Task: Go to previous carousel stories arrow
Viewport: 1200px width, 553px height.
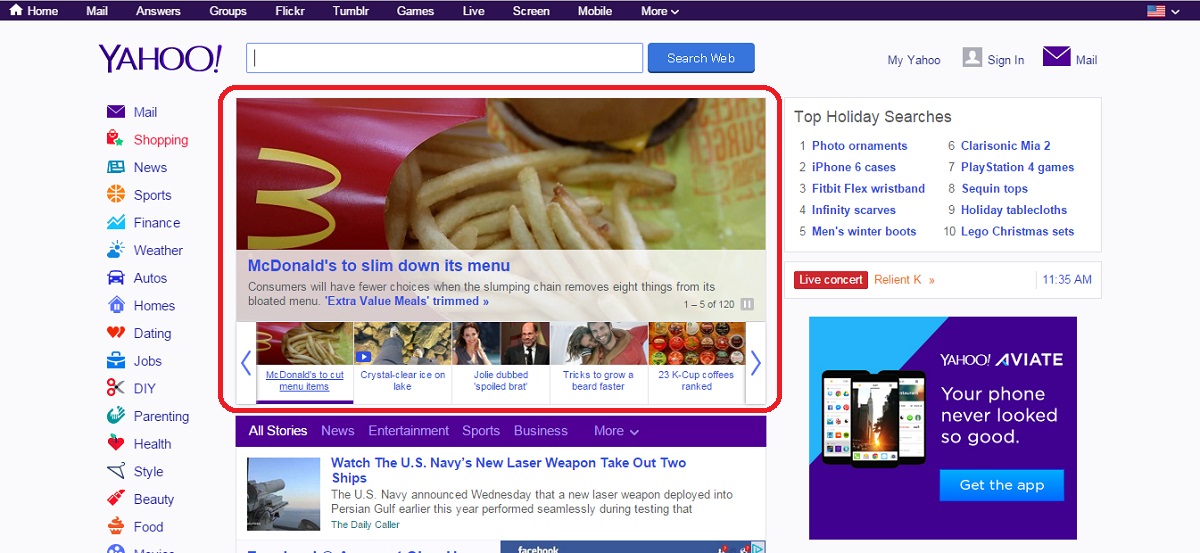Action: [246, 363]
